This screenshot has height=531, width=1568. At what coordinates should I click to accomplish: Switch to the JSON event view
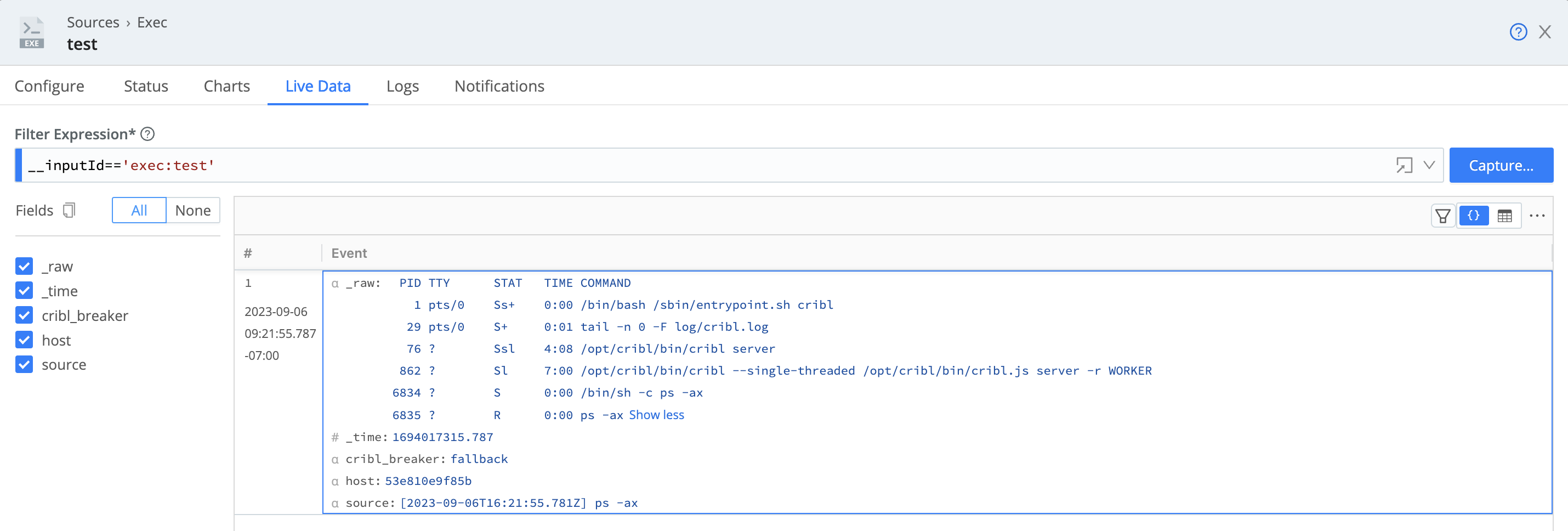pos(1474,216)
